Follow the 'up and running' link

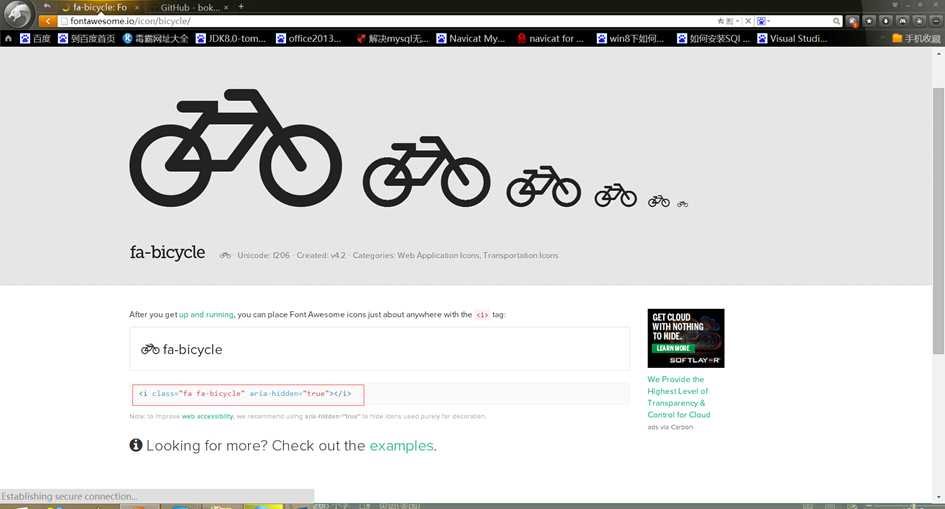click(x=206, y=314)
